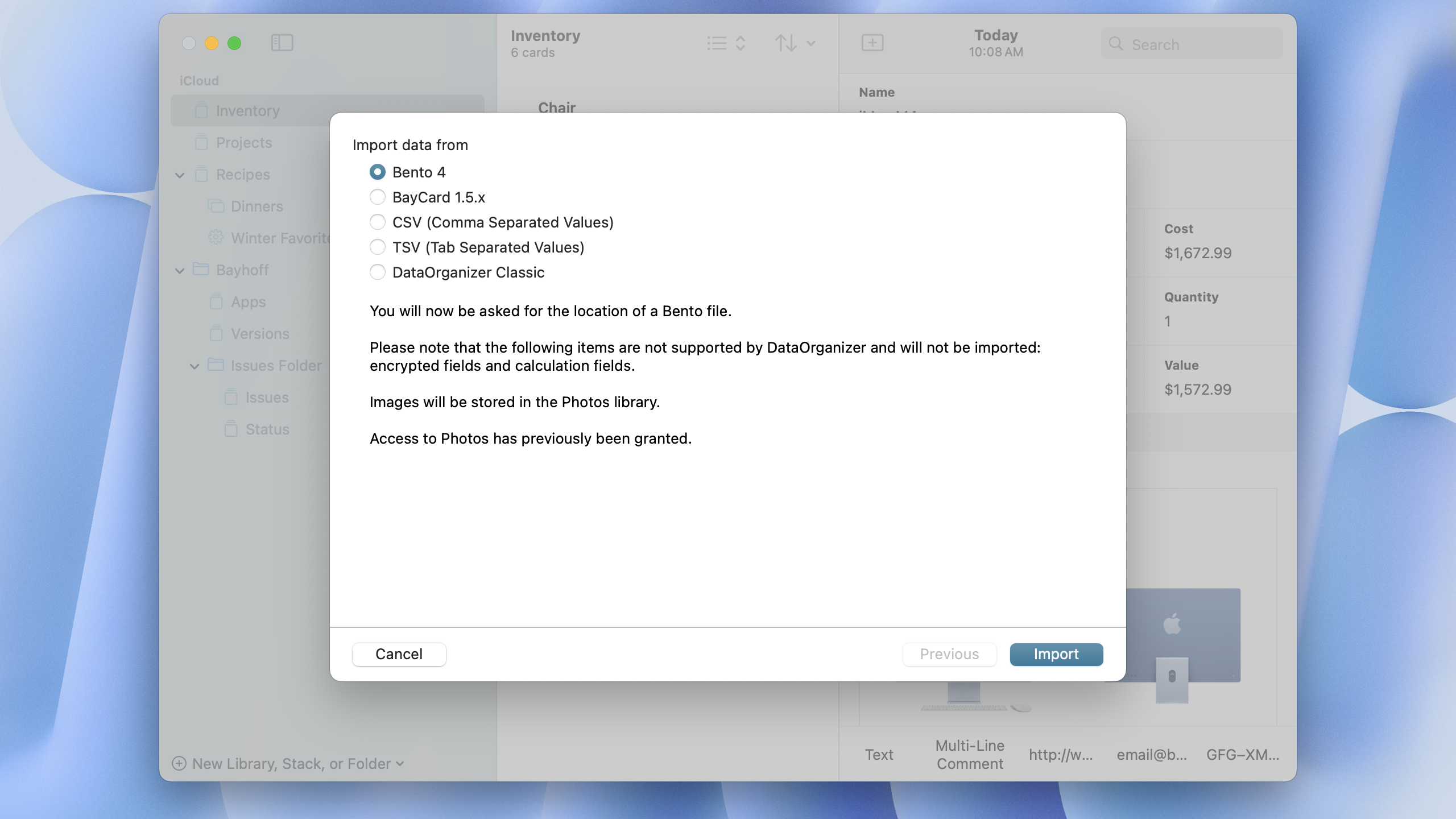Open the Versions library

(x=260, y=333)
